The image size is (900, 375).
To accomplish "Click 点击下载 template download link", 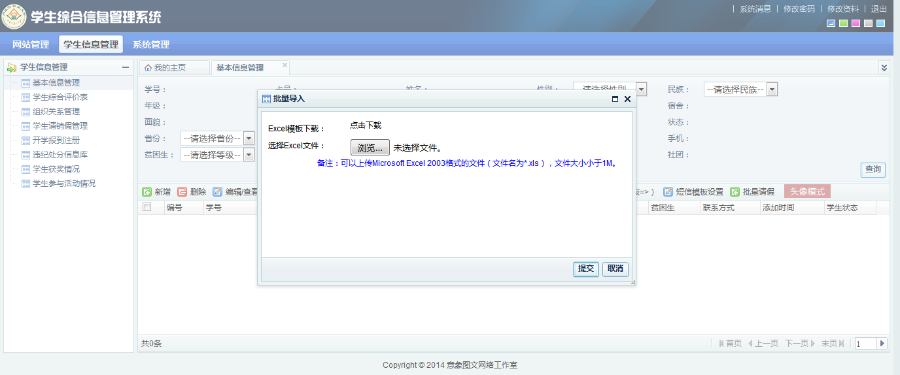I will click(x=365, y=125).
